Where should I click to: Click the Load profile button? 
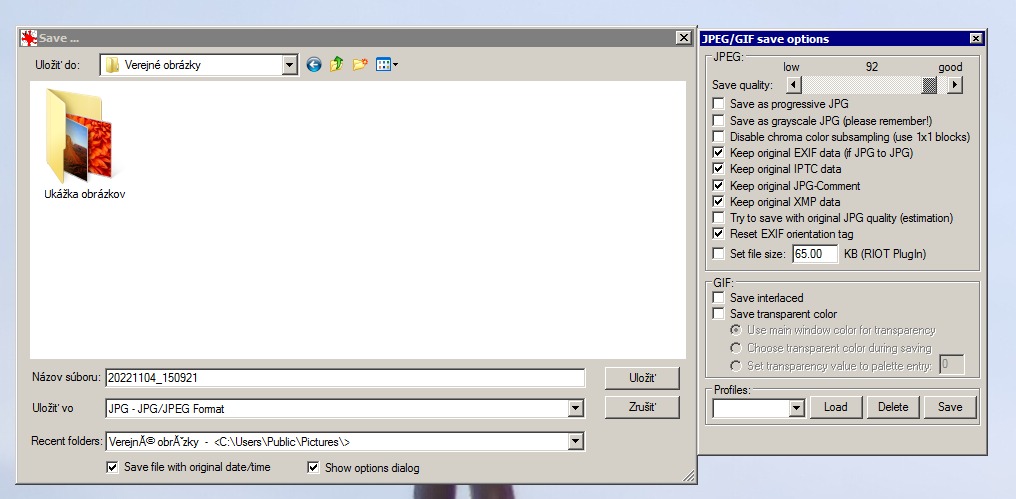[835, 407]
